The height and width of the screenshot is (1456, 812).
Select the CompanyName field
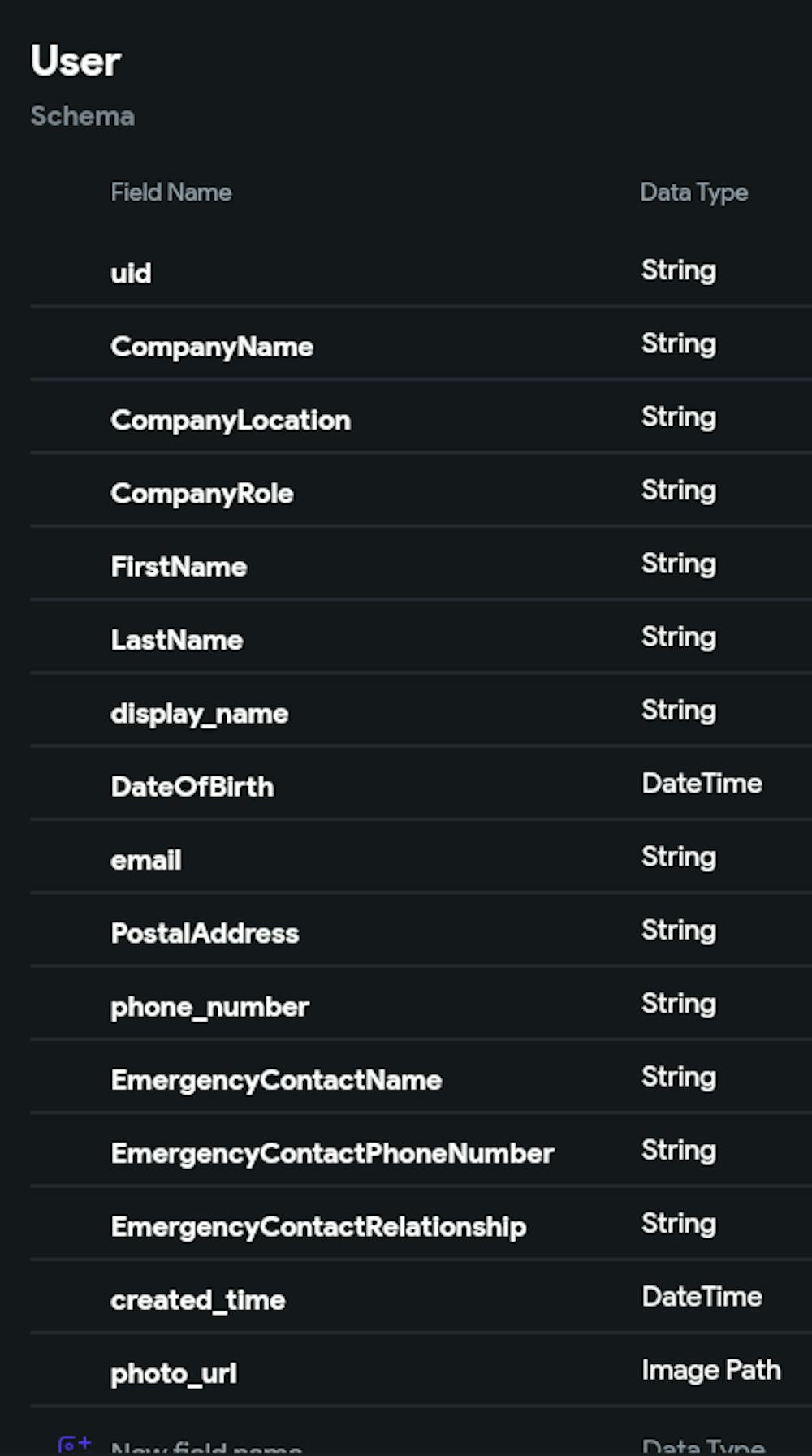coord(212,347)
